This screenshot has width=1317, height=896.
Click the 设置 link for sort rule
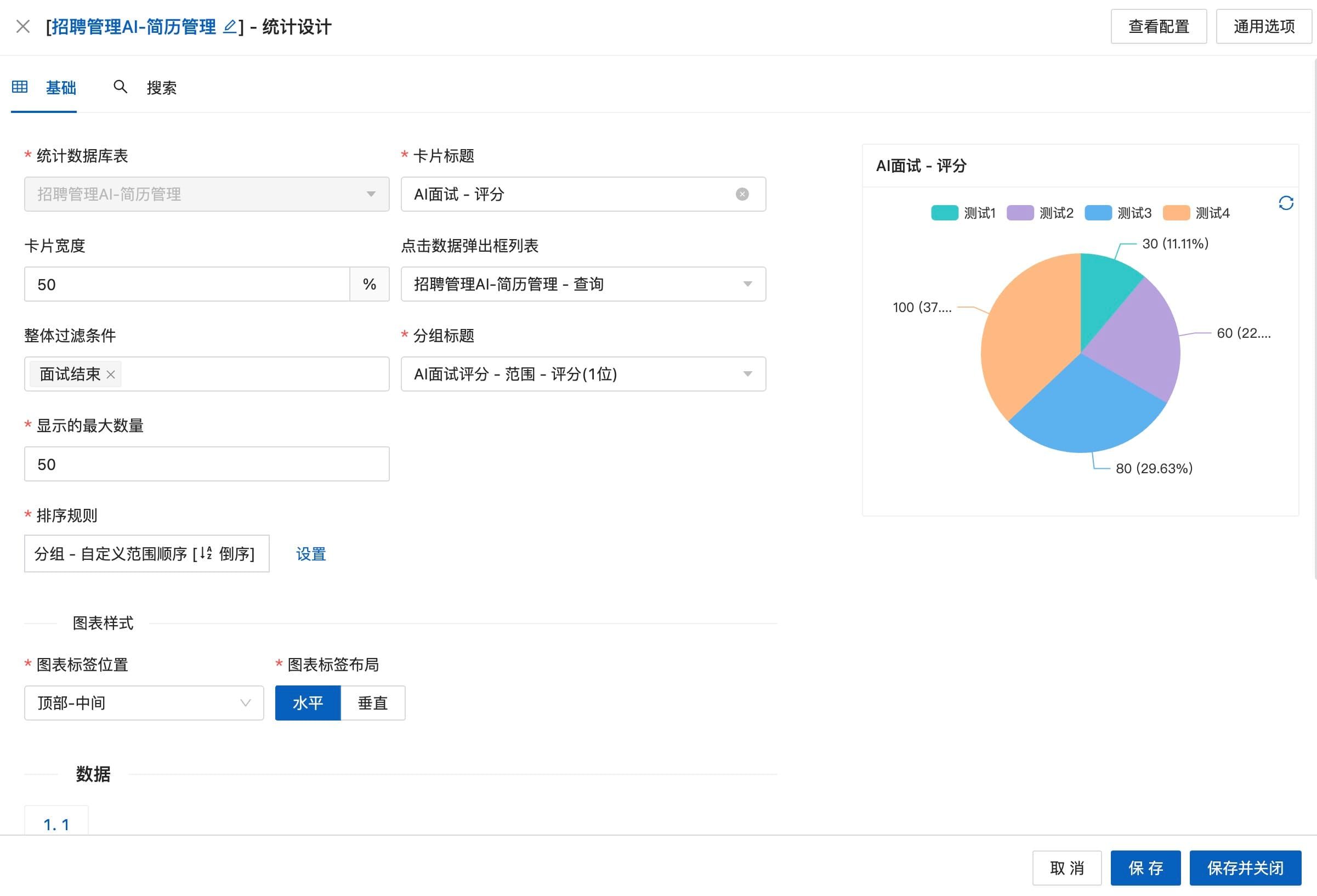[311, 554]
